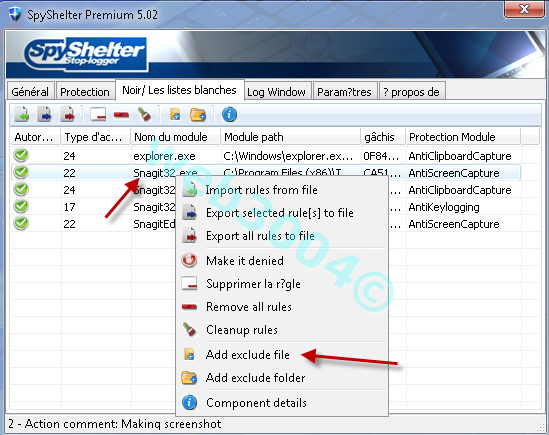Click Add exclude folder toolbar icon
Image resolution: width=549 pixels, height=435 pixels.
click(x=198, y=115)
